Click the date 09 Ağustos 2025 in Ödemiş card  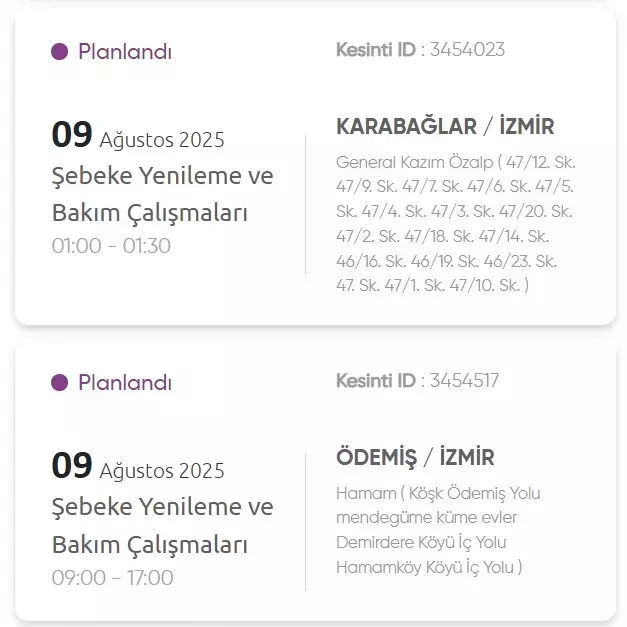[x=138, y=466]
